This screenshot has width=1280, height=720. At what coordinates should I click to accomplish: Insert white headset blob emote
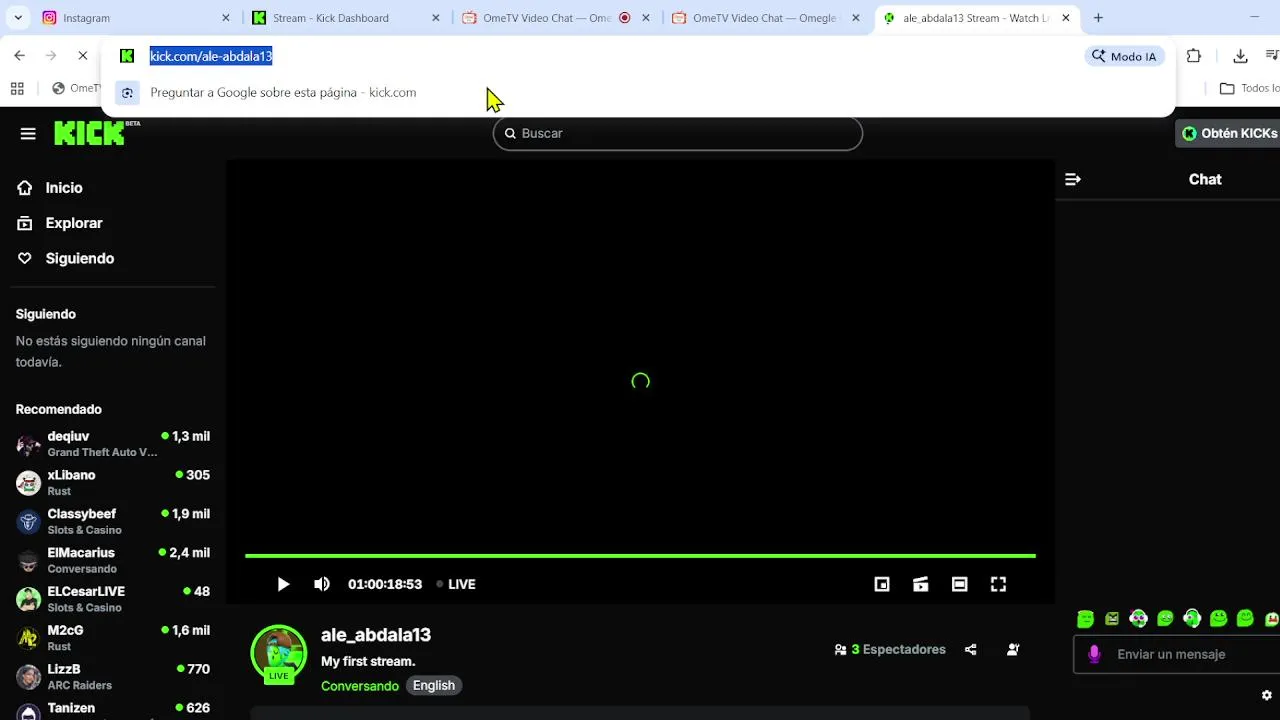pos(1192,619)
